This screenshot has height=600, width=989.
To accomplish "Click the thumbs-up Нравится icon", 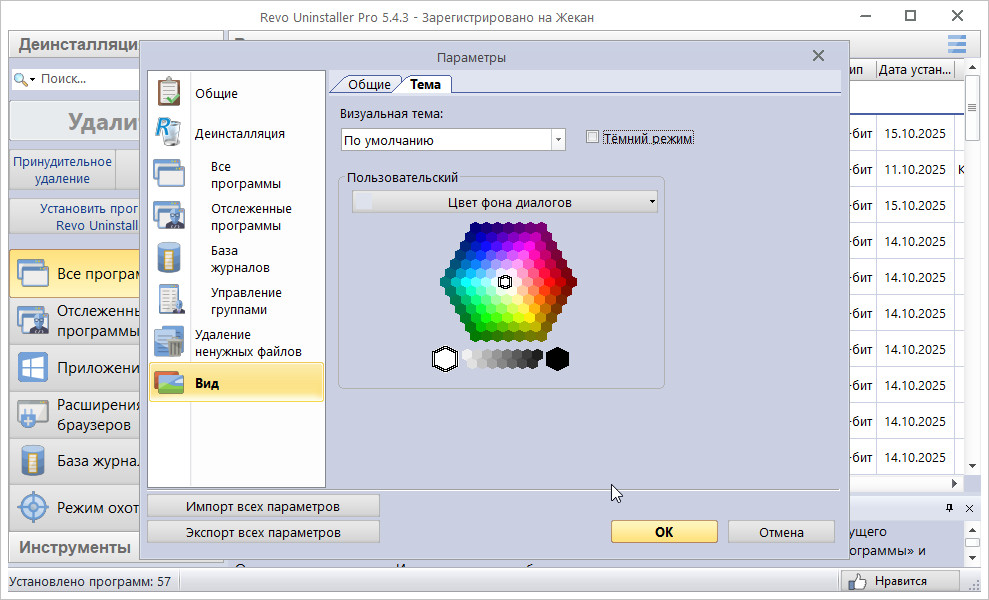I will [856, 581].
